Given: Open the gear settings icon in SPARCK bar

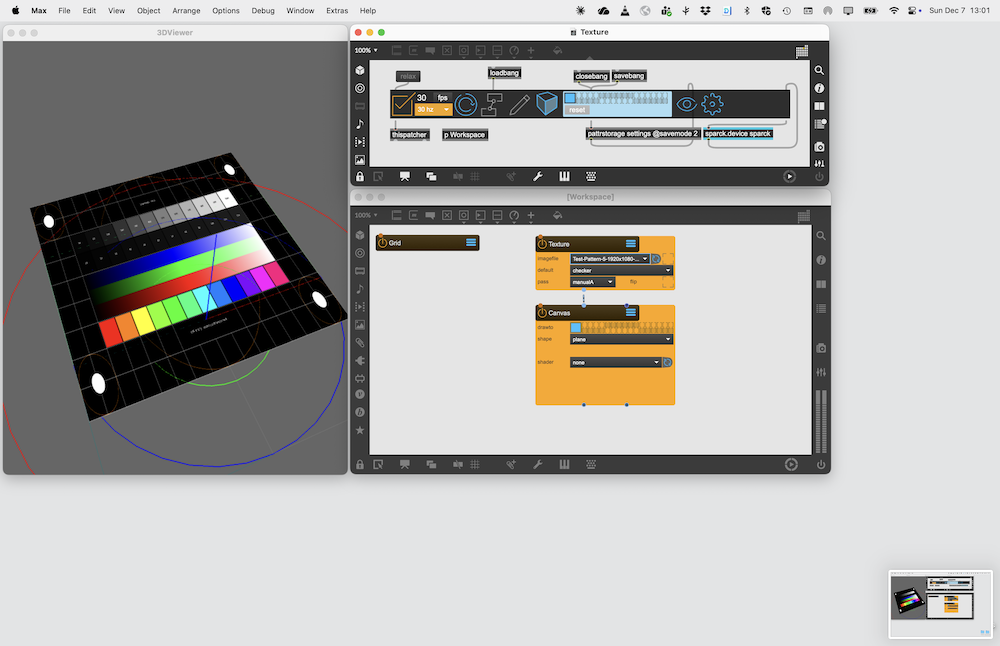Looking at the screenshot, I should coord(712,103).
